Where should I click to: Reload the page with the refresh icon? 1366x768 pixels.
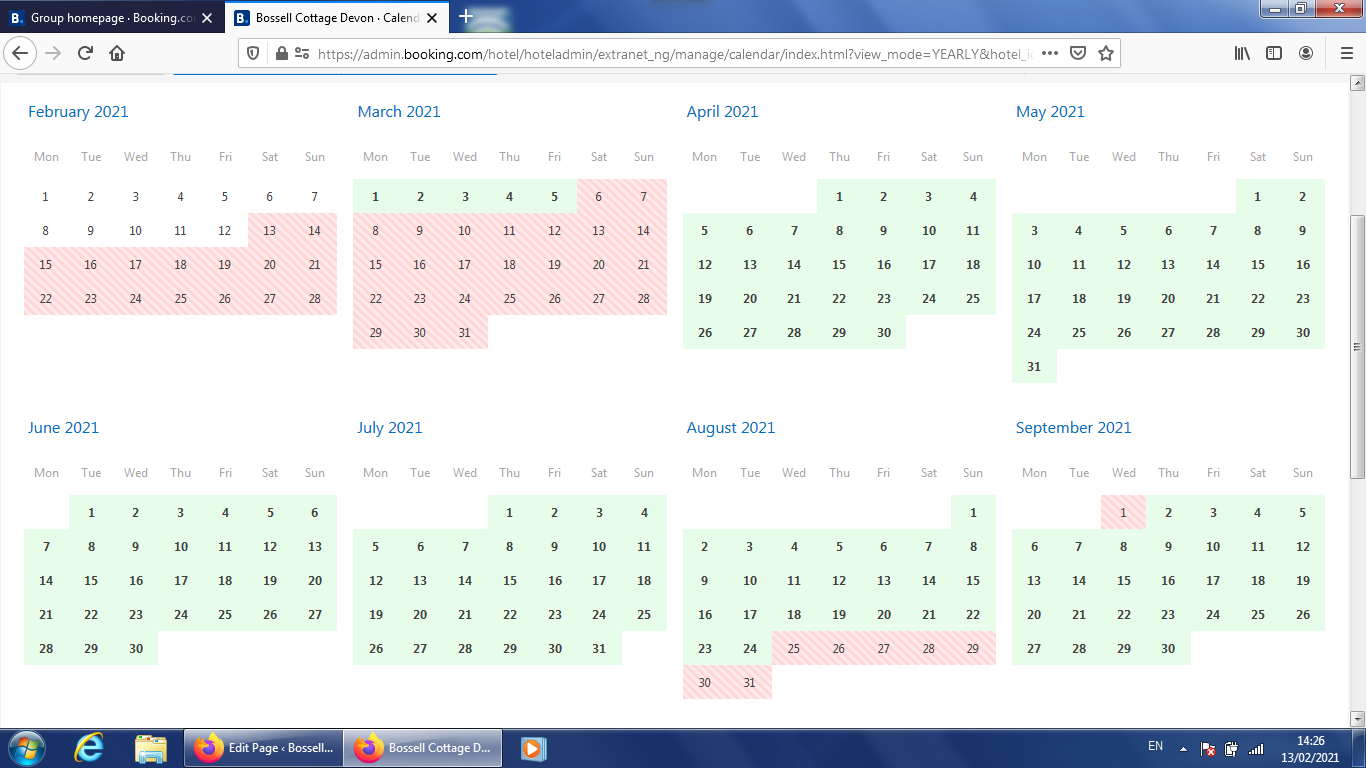coord(85,53)
